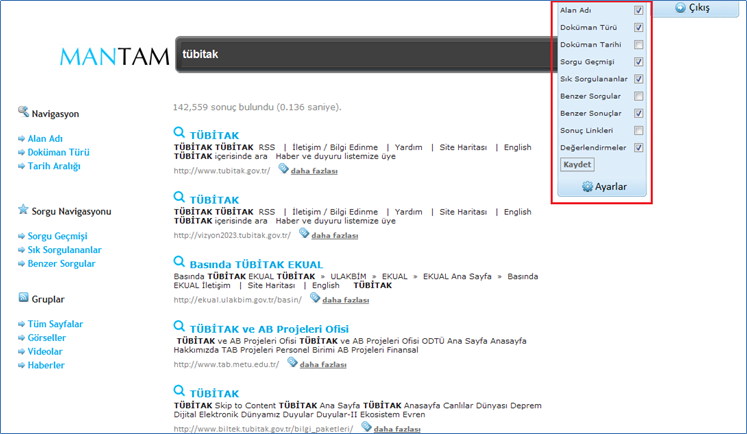
Task: Uncheck the Alan Adı checkbox
Action: pos(638,10)
